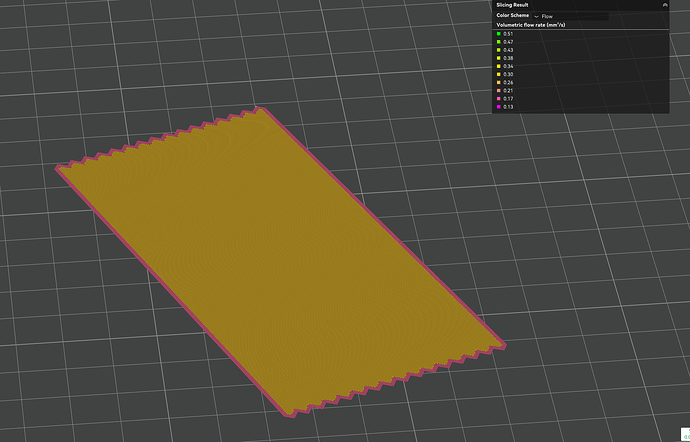
Task: Click the Color Scheme label
Action: click(x=513, y=15)
